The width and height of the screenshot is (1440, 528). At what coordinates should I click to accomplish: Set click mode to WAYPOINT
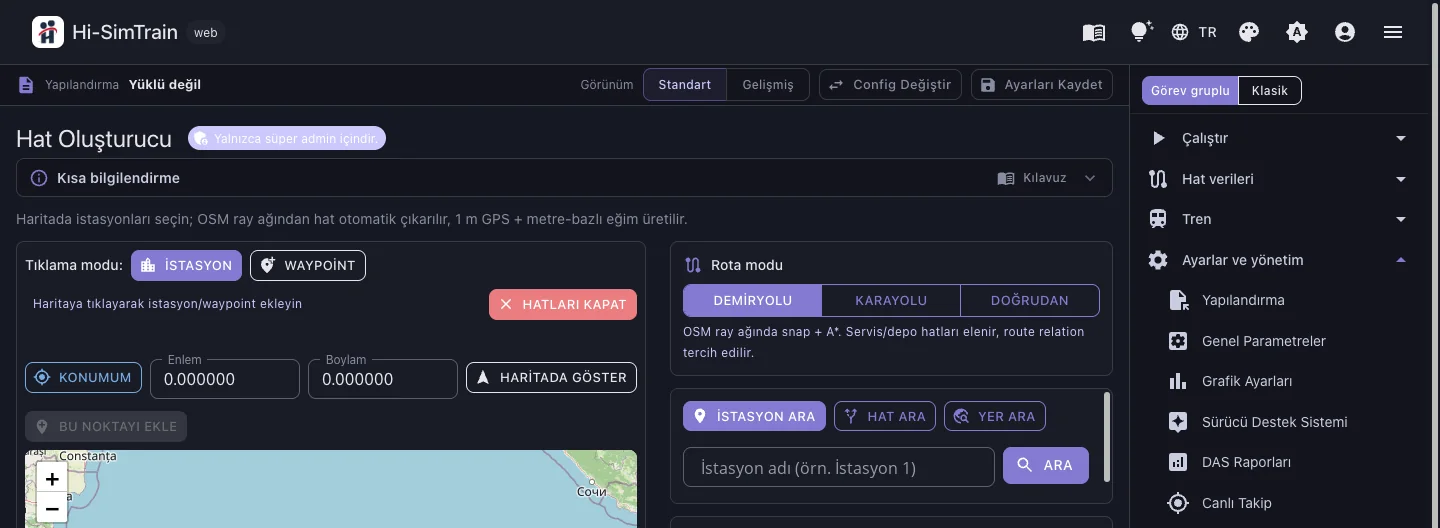coord(308,265)
